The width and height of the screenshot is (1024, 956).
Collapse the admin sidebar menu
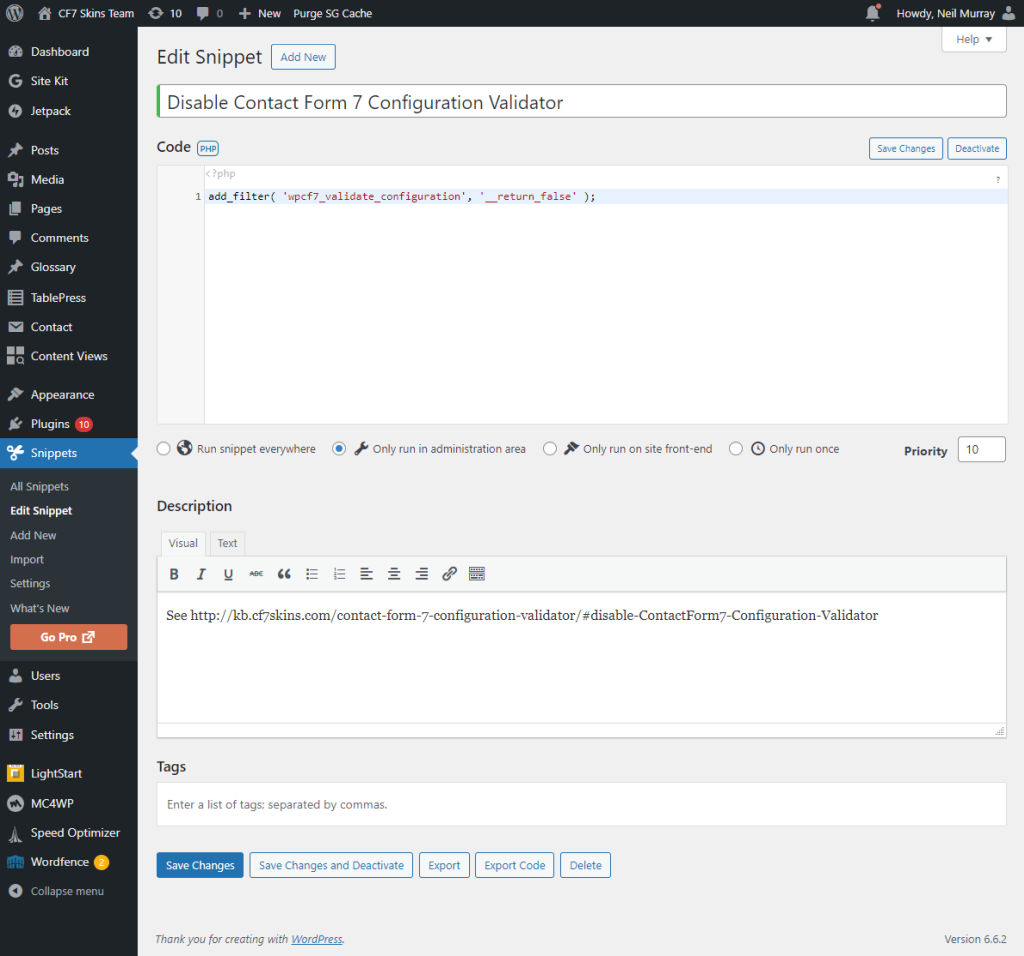click(x=67, y=891)
